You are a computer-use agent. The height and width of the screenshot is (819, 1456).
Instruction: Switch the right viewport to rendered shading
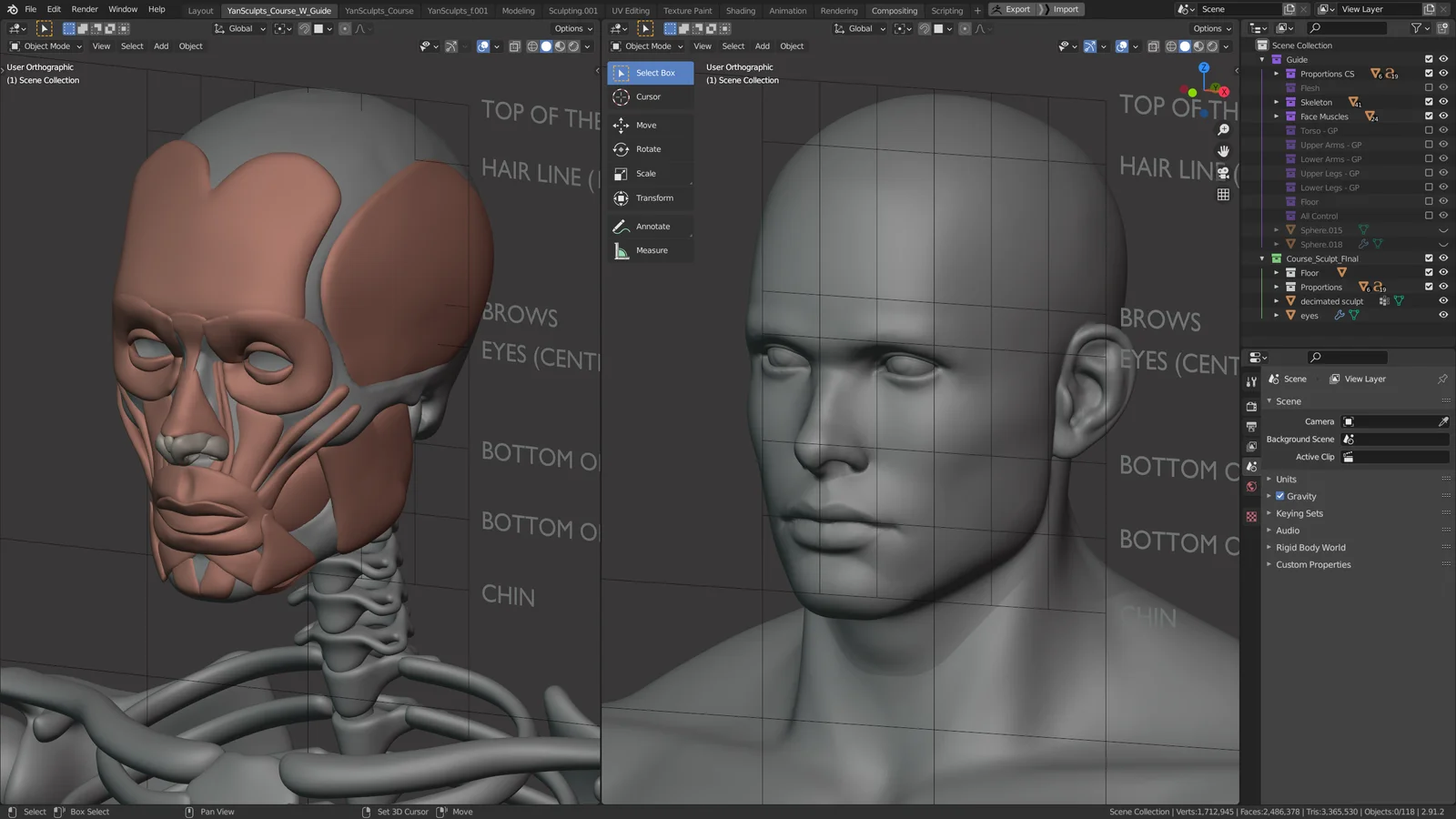(1210, 46)
